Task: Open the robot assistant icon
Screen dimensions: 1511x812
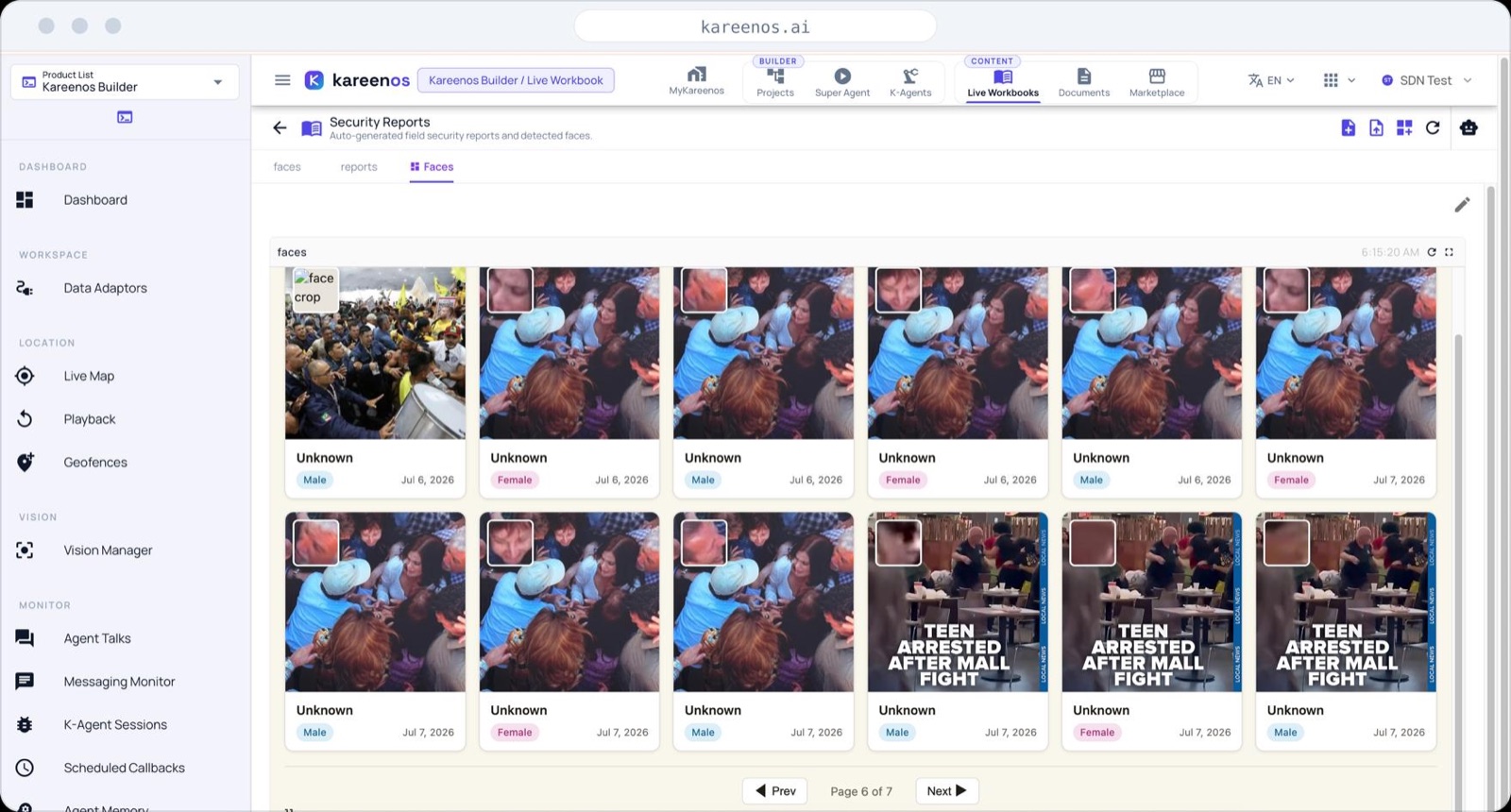Action: click(1469, 127)
